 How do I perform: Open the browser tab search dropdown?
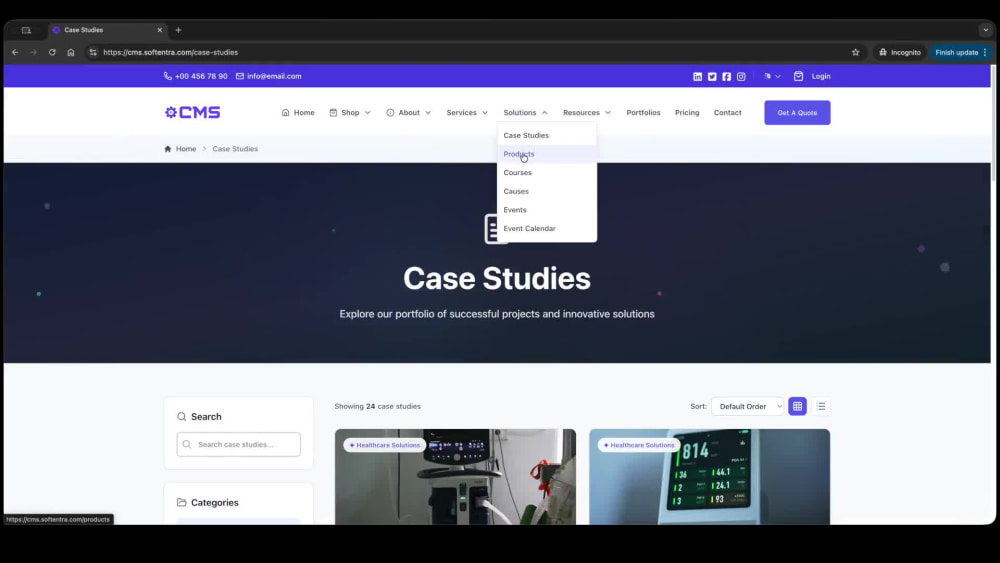click(x=985, y=30)
